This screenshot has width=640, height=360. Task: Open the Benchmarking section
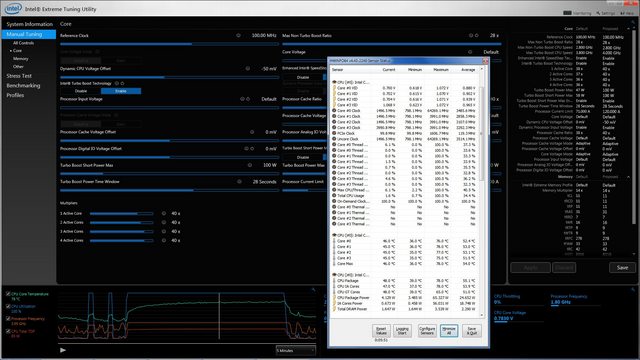tap(23, 86)
